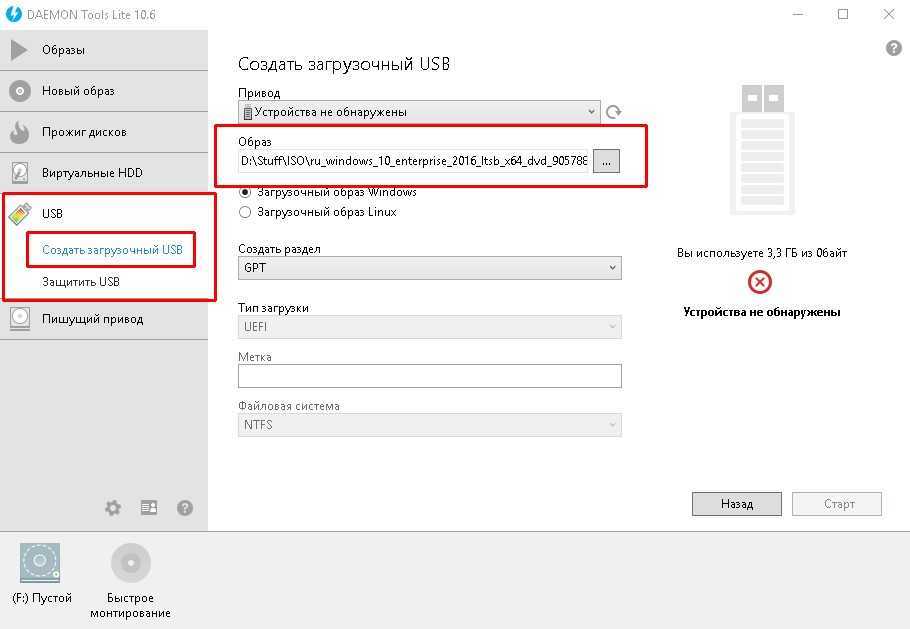Click the Быстрое монтирование disc icon
This screenshot has height=629, width=910.
coord(131,562)
